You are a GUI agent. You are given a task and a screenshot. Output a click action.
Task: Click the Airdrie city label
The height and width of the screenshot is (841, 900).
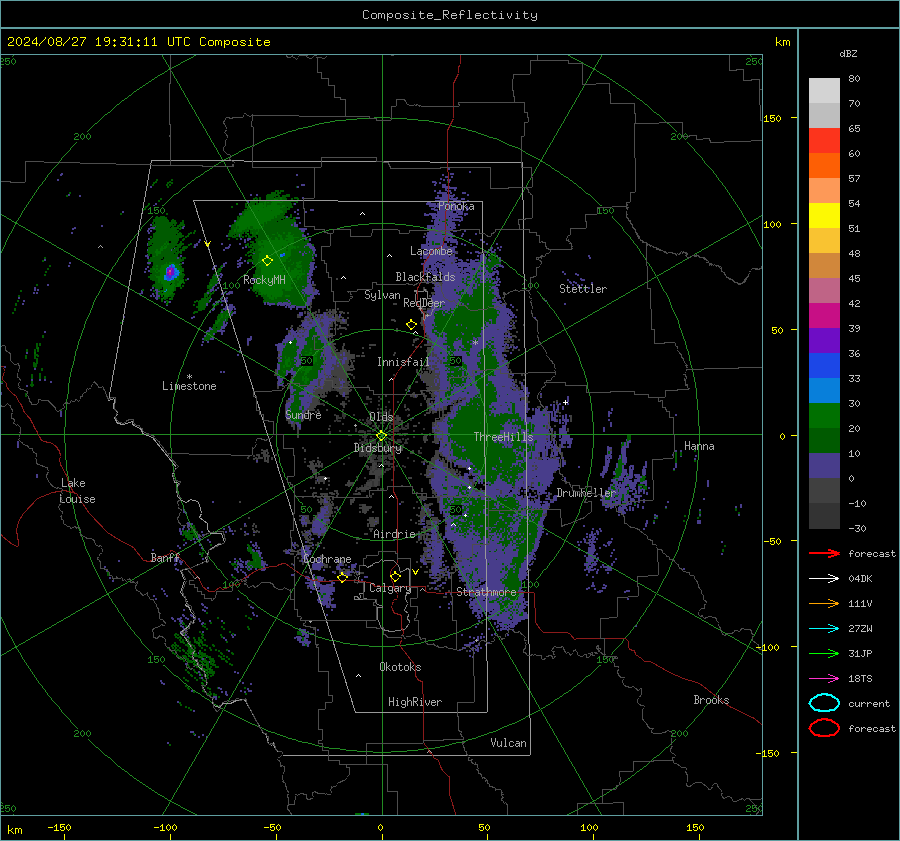point(394,534)
